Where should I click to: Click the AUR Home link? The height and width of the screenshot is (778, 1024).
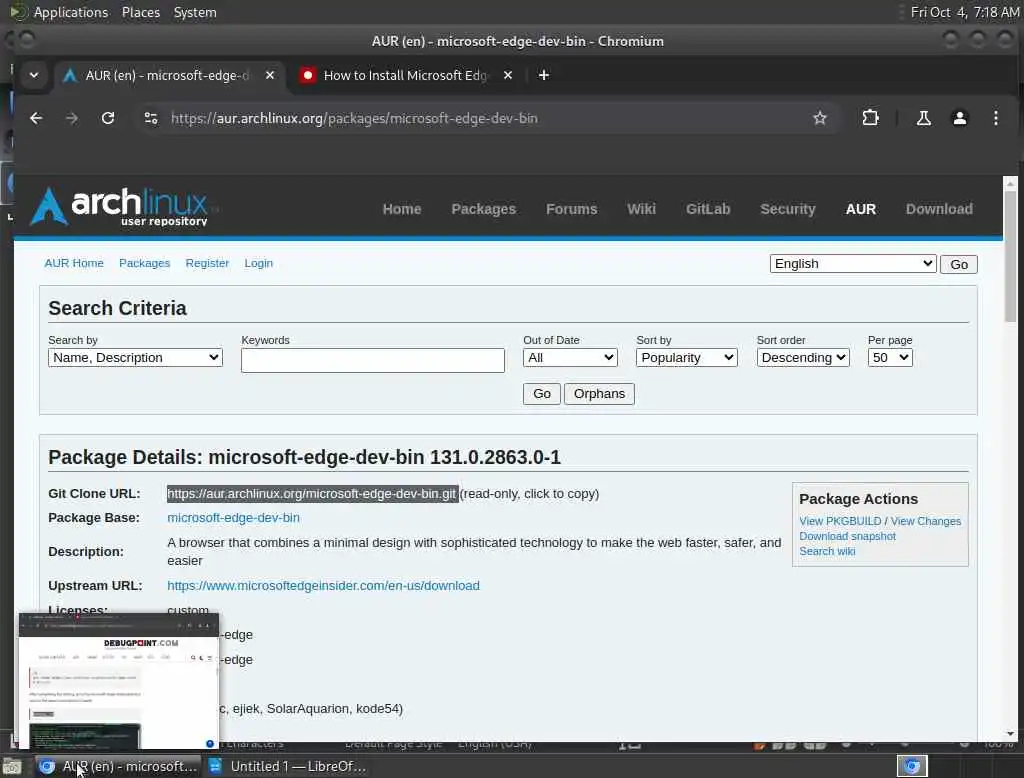74,263
